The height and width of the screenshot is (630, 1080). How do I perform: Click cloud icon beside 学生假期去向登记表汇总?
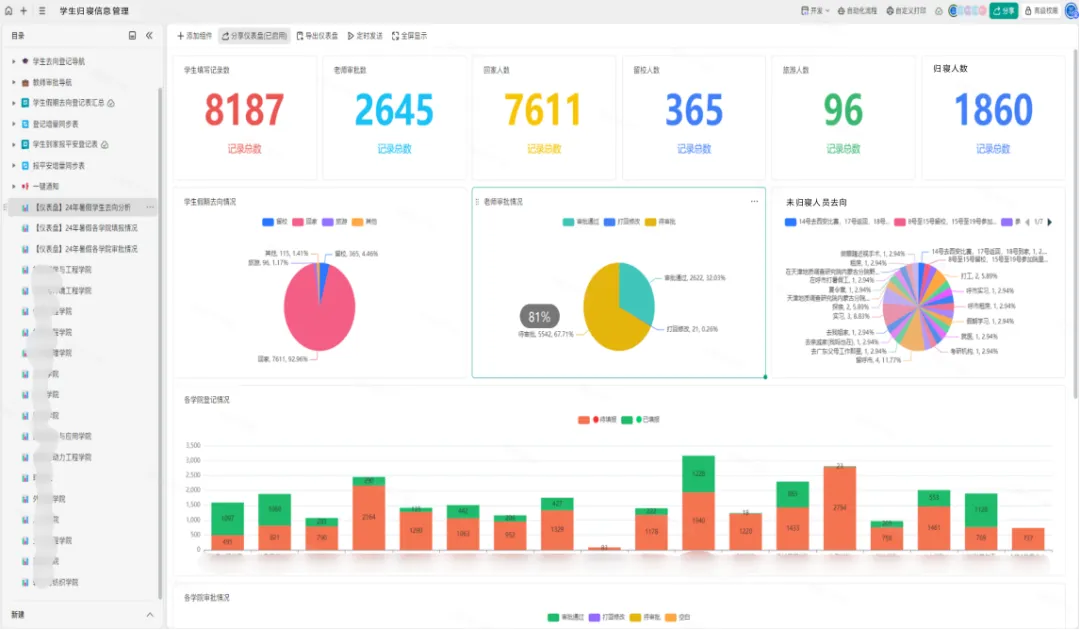tap(111, 103)
